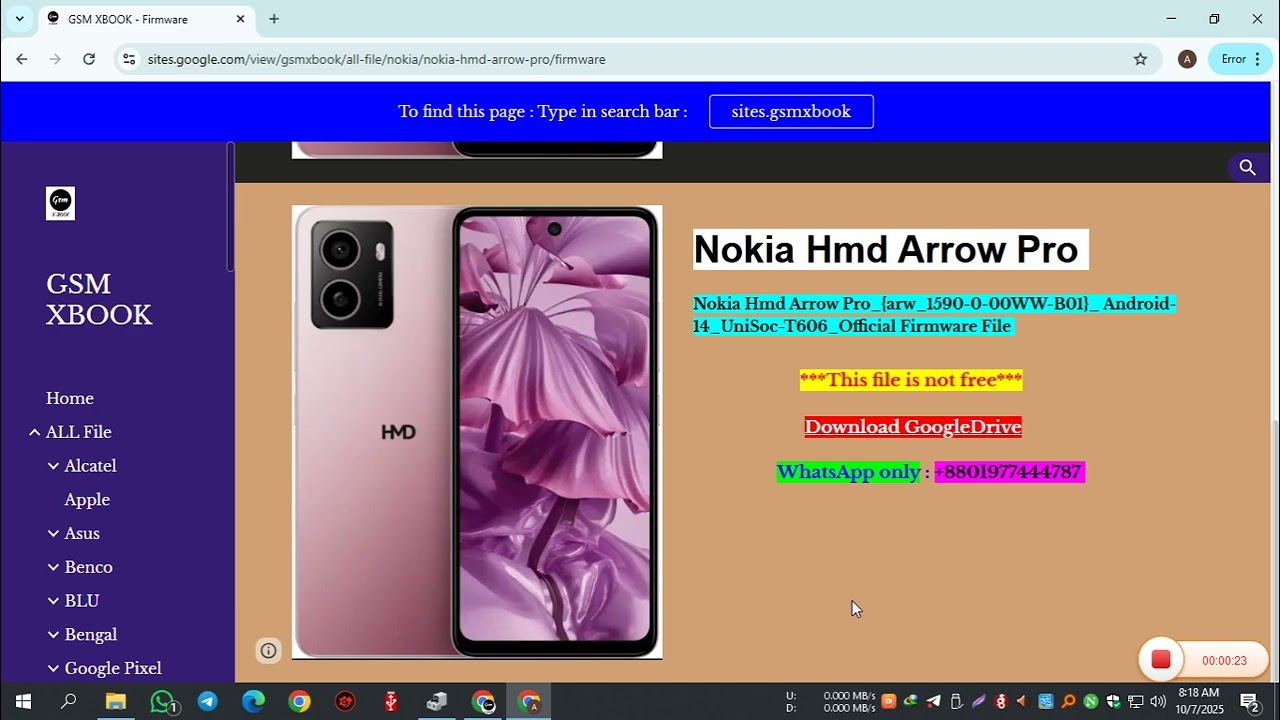Click WhatsApp number +8801977444787
Viewport: 1280px width, 720px height.
[x=1008, y=471]
